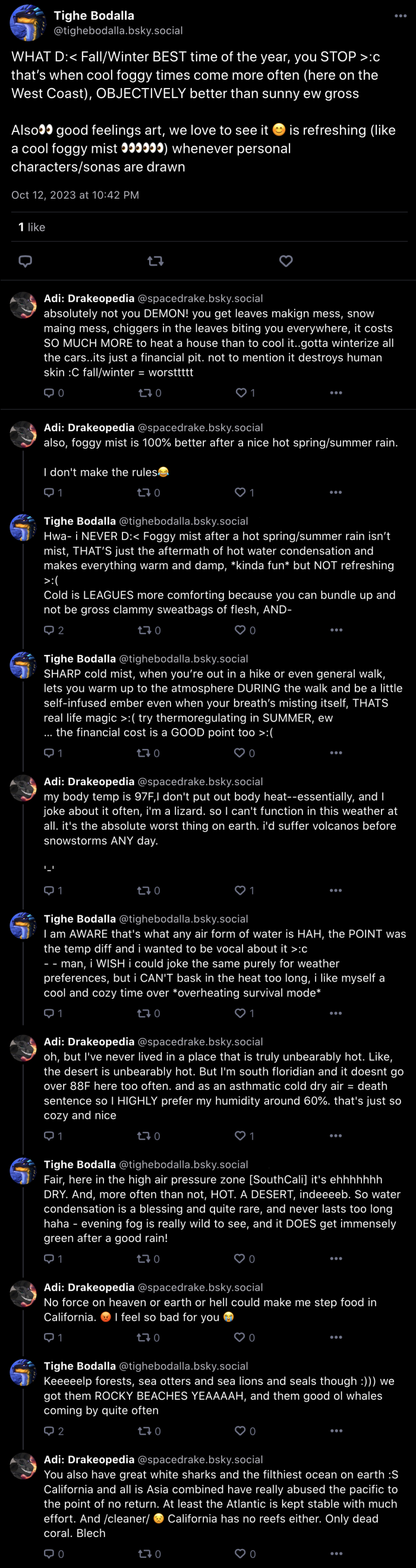Click the heart on the SouthCali desert reply
The width and height of the screenshot is (416, 1568).
[x=244, y=1259]
